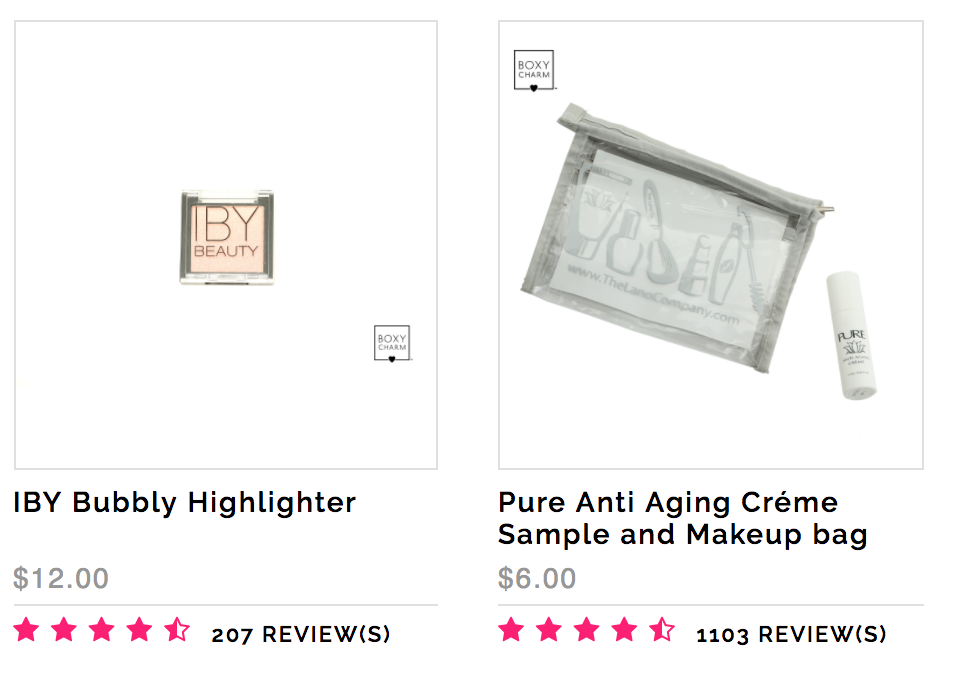Click the IBY Bubbly Highlighter title
The width and height of the screenshot is (958, 686).
click(x=185, y=503)
